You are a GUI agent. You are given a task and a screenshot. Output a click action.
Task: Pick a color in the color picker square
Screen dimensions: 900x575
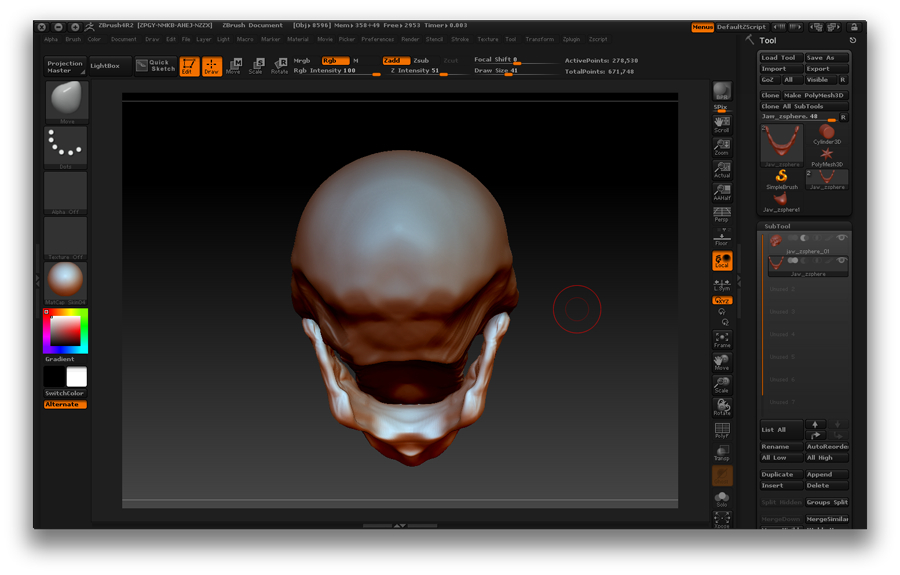[65, 331]
